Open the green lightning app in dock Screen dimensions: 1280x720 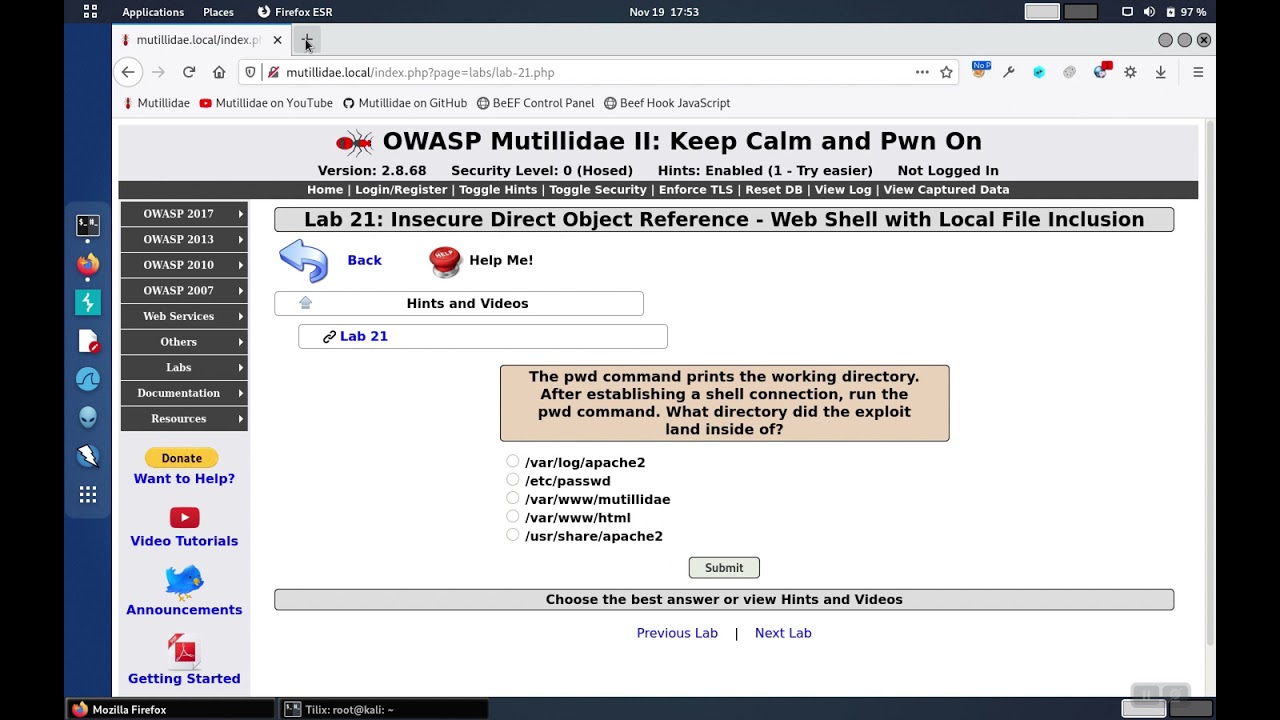tap(88, 302)
